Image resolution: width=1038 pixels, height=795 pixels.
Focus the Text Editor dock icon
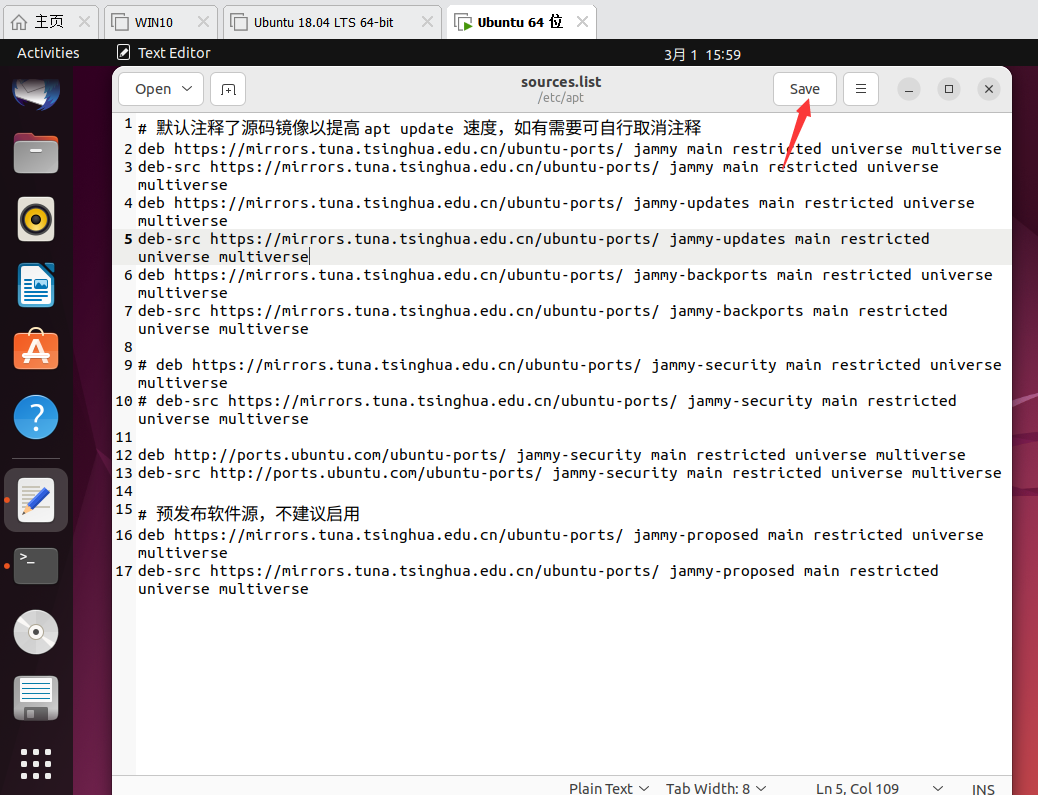tap(36, 500)
